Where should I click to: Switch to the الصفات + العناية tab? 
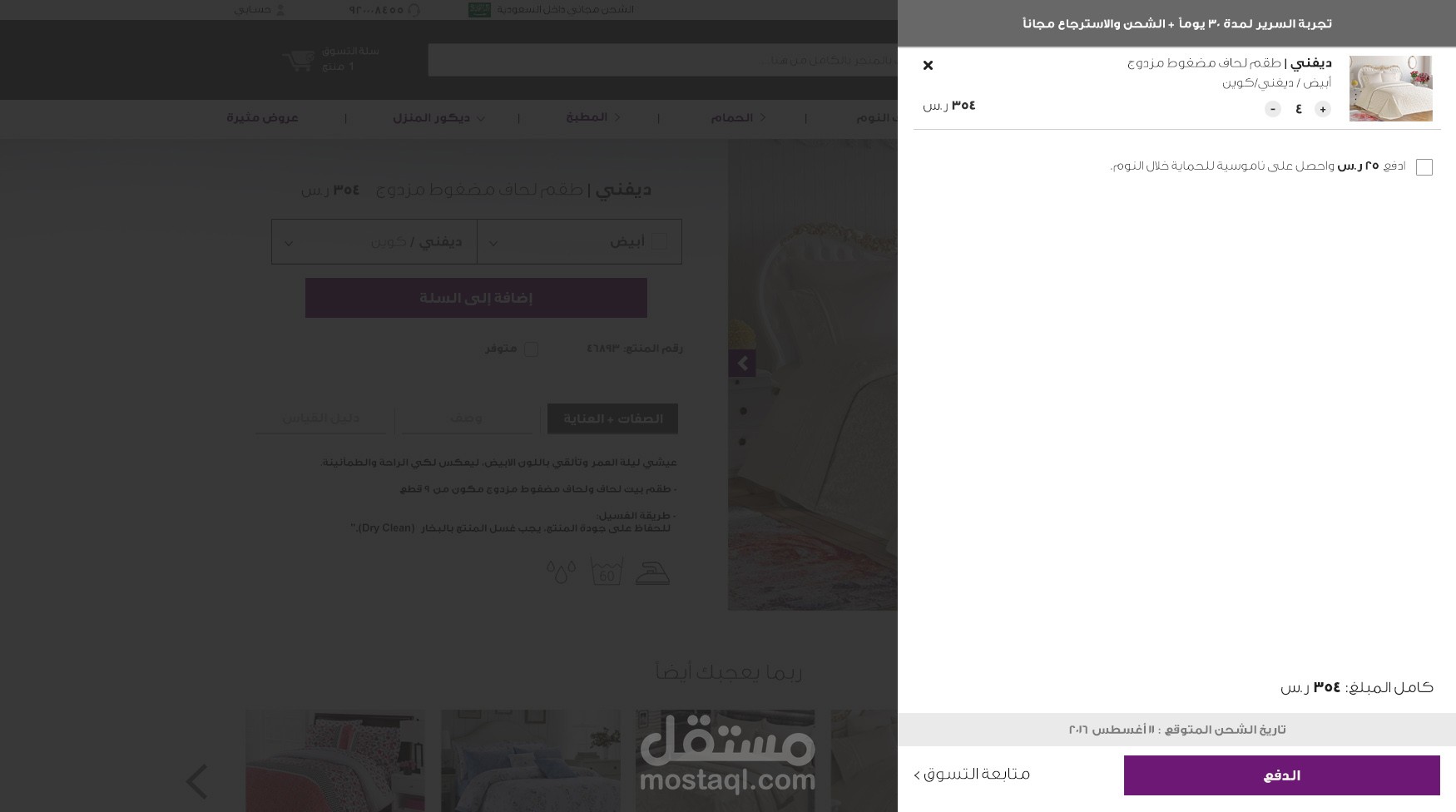tap(613, 418)
